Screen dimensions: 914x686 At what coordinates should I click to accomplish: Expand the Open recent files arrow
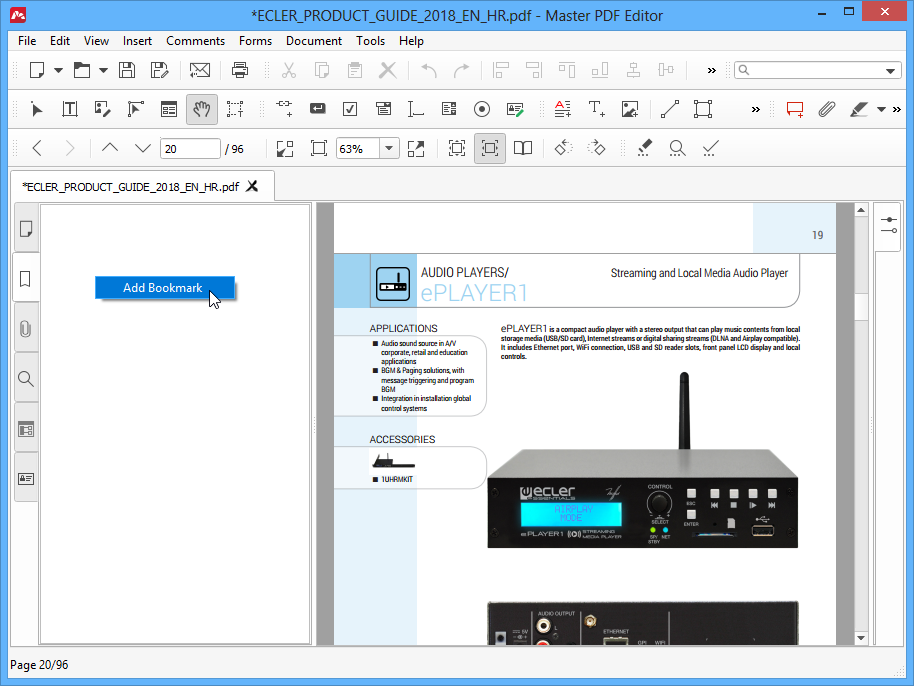pyautogui.click(x=103, y=71)
